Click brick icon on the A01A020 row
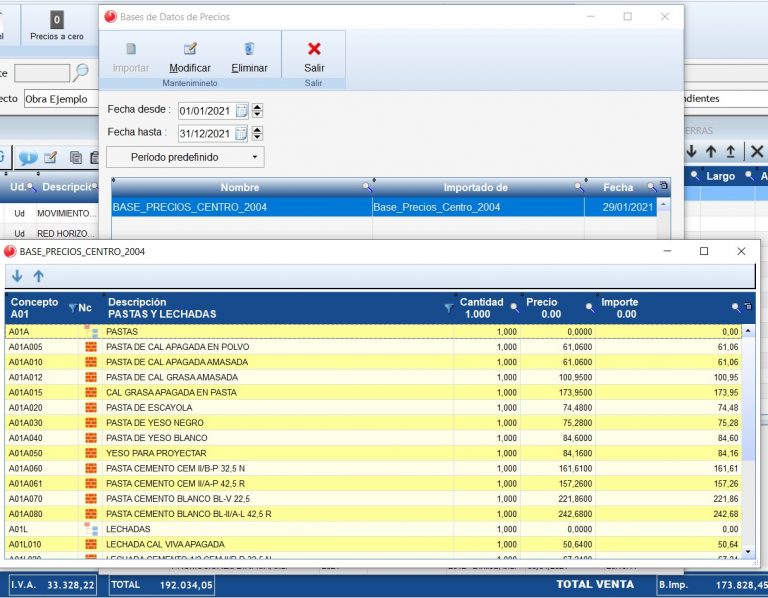 click(x=91, y=407)
